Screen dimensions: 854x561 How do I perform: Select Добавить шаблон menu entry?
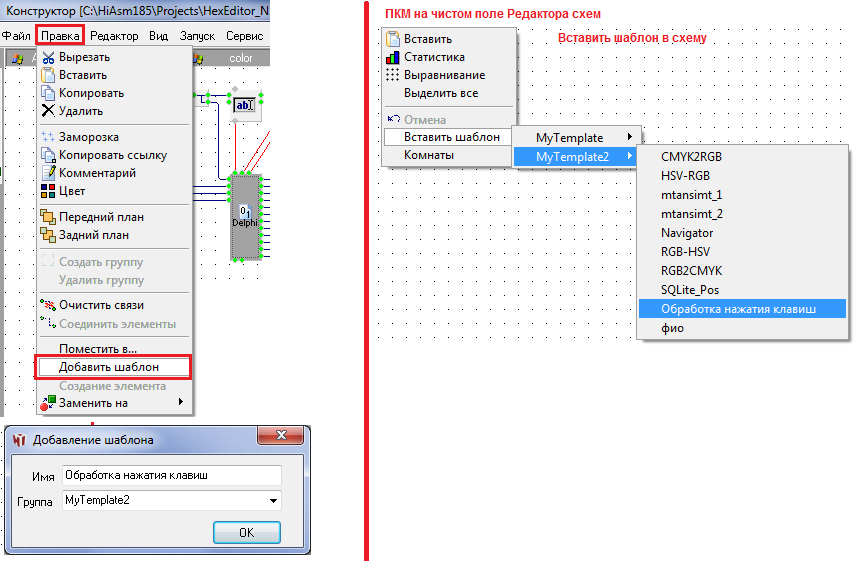click(x=111, y=367)
